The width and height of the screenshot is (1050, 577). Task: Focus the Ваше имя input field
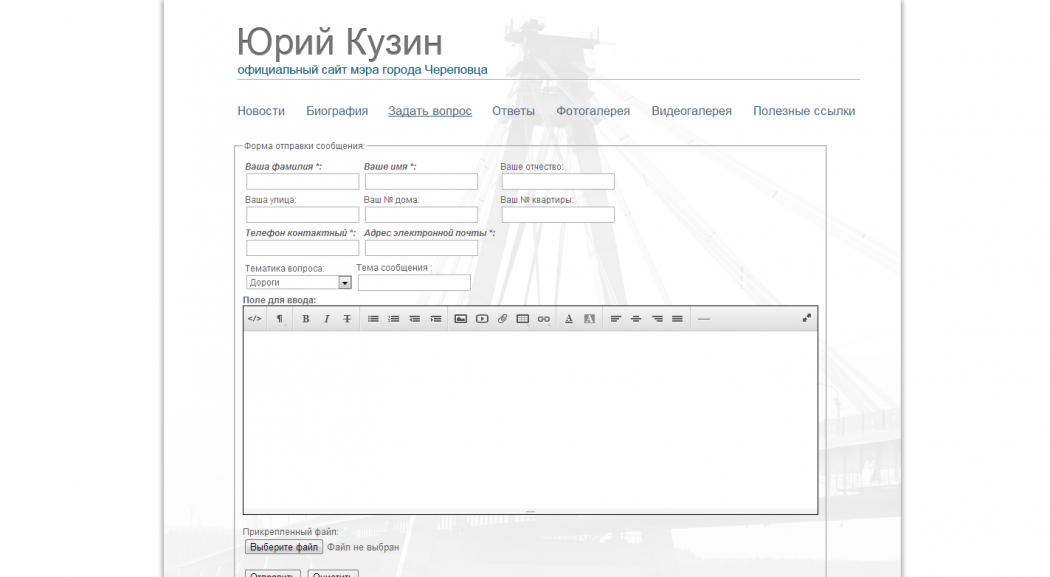pyautogui.click(x=421, y=181)
